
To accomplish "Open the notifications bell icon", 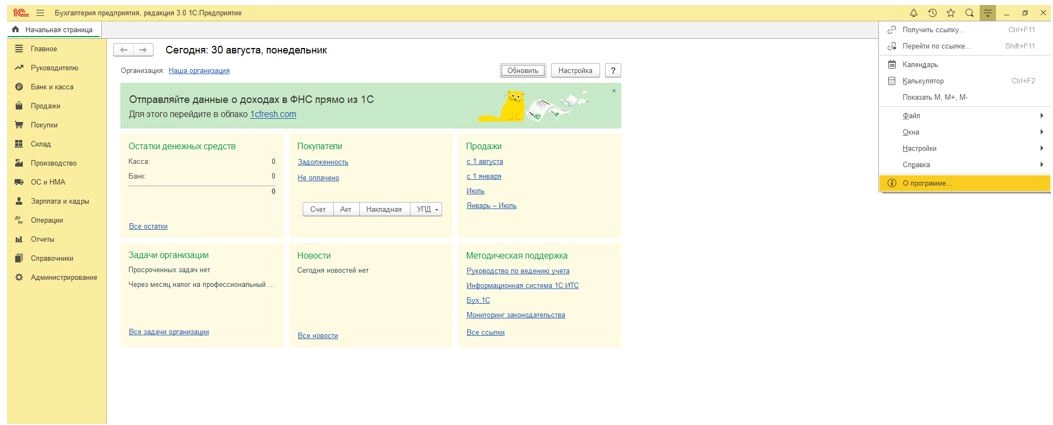I will pos(913,13).
